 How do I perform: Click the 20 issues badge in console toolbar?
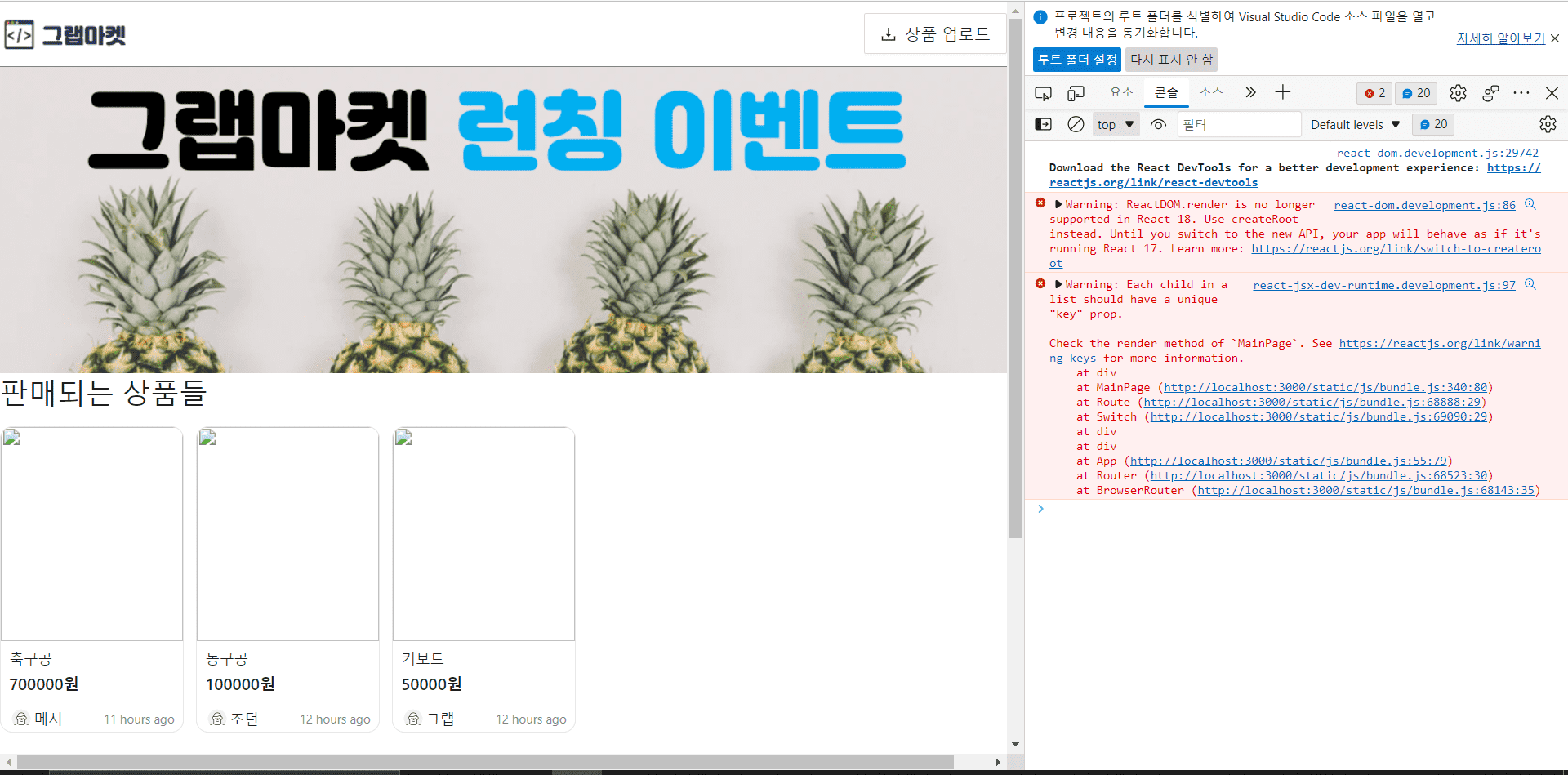1433,124
